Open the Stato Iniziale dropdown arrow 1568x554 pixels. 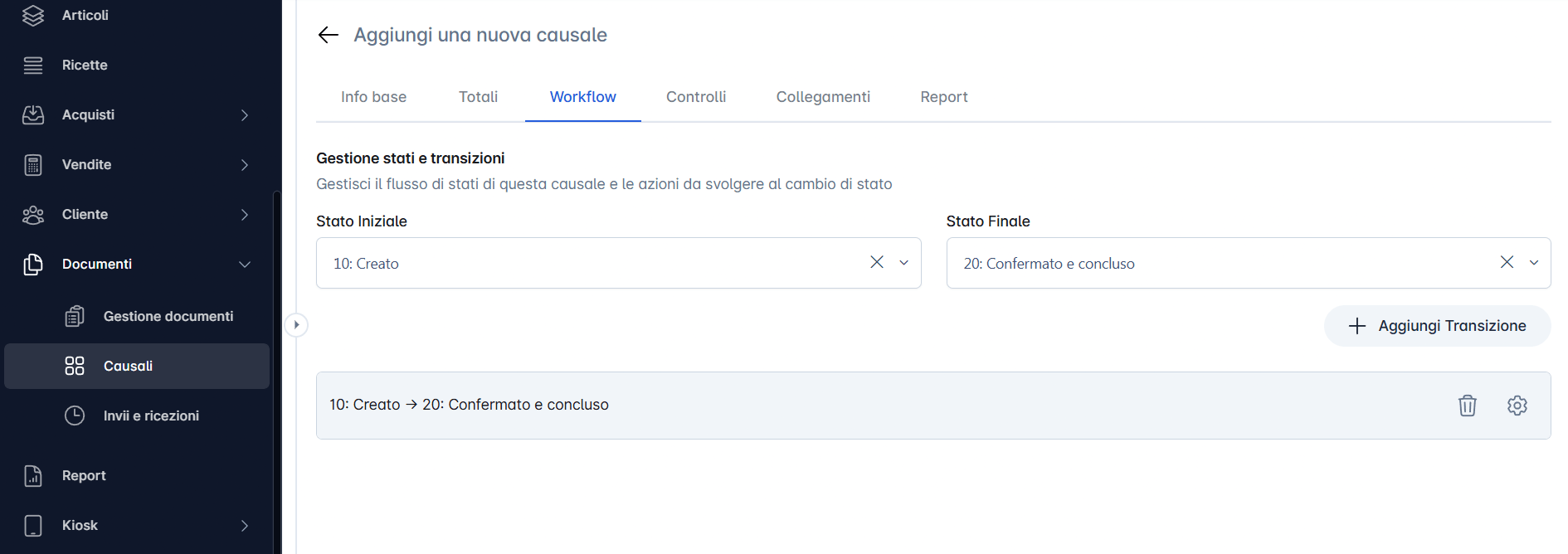tap(904, 263)
